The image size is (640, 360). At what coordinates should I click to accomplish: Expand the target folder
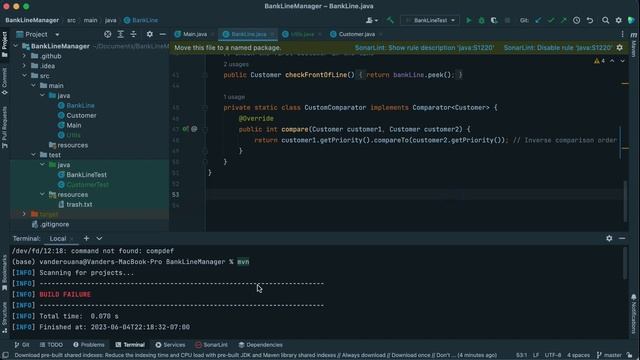(24, 214)
